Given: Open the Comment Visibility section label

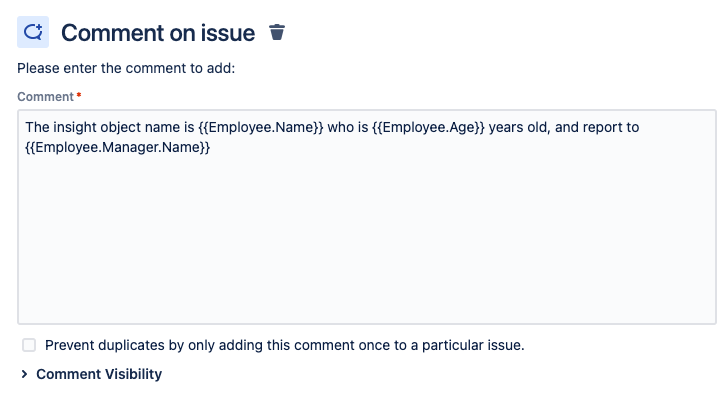Looking at the screenshot, I should click(x=99, y=374).
